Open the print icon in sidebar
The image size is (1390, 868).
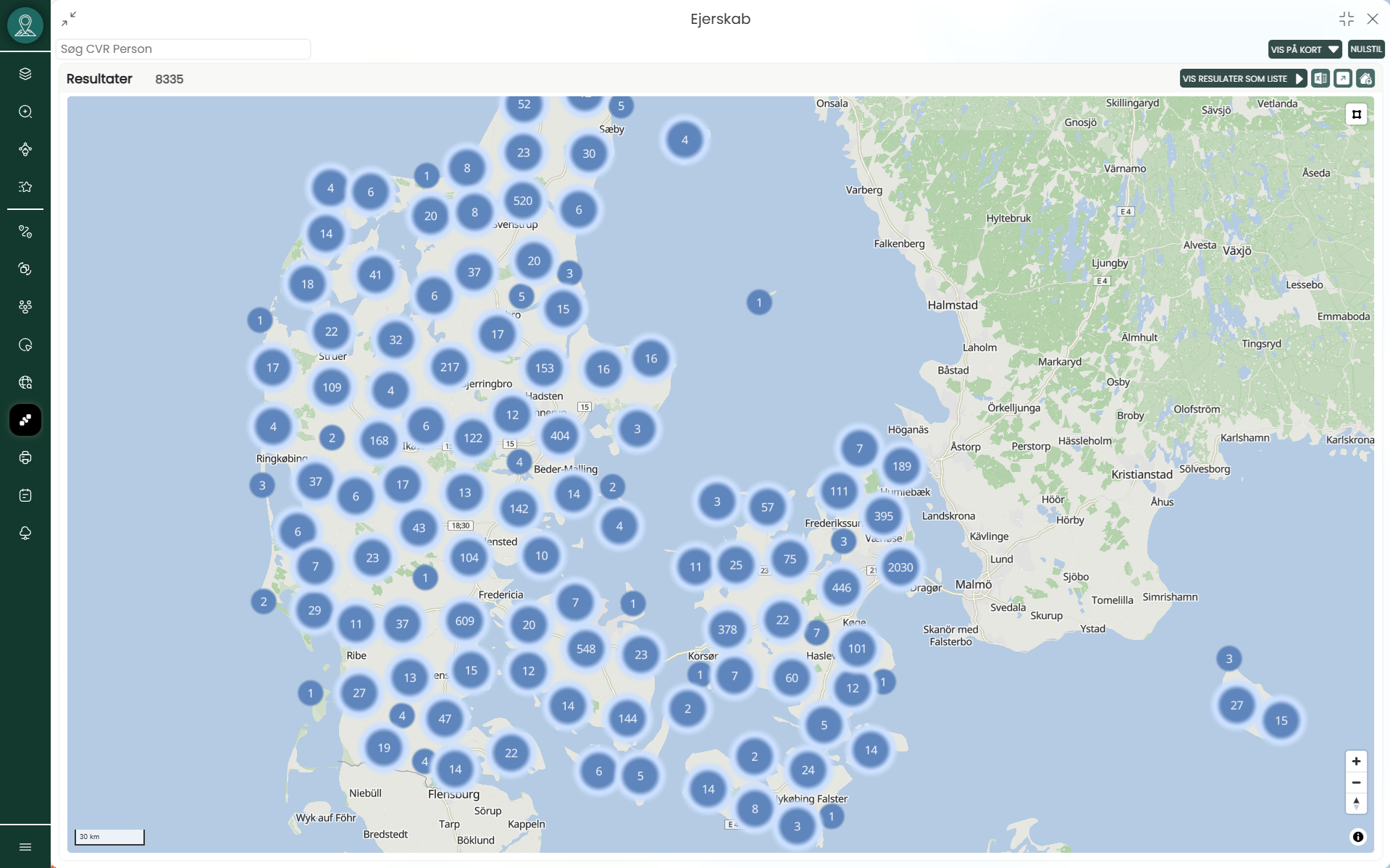[25, 458]
